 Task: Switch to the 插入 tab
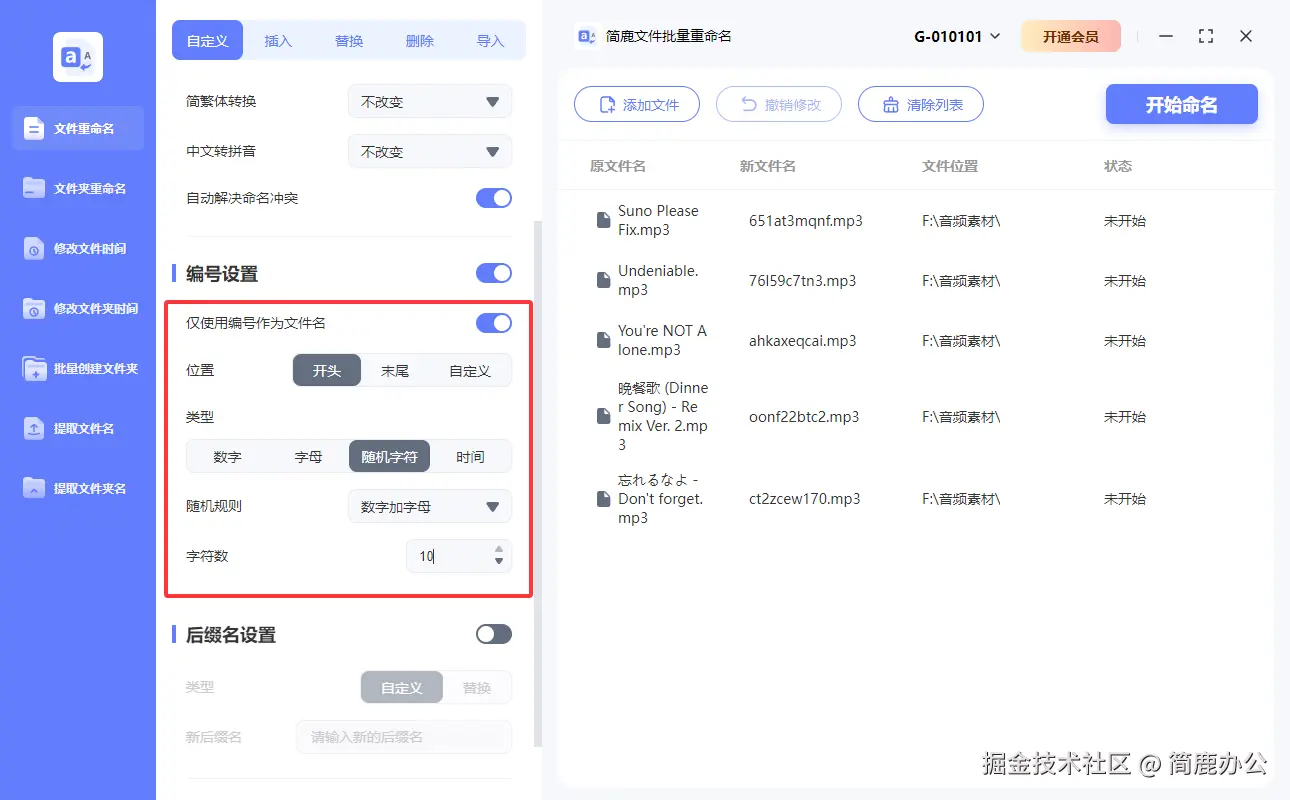pyautogui.click(x=278, y=41)
